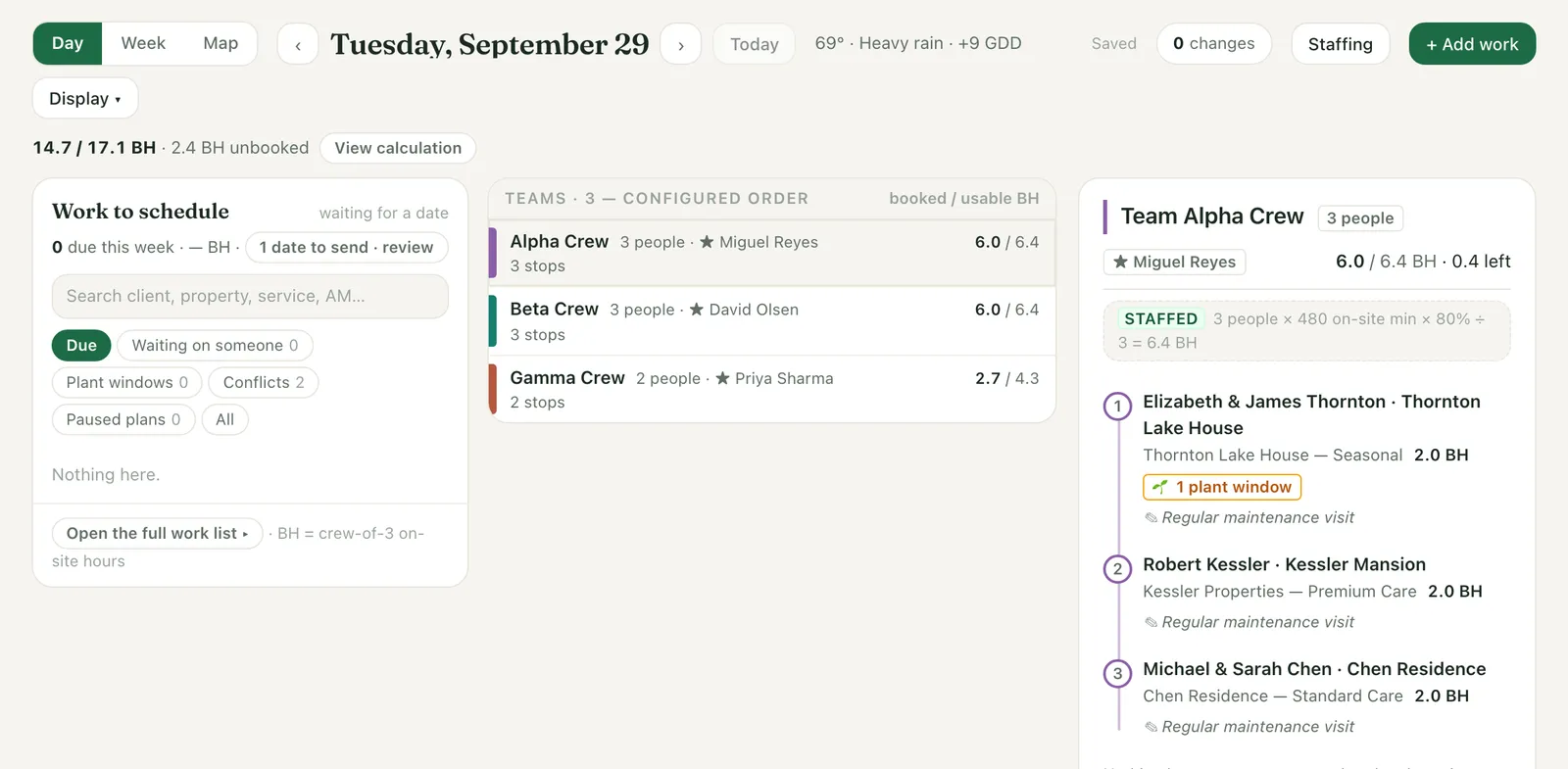Click the Add work button
This screenshot has width=1568, height=769.
pyautogui.click(x=1472, y=44)
